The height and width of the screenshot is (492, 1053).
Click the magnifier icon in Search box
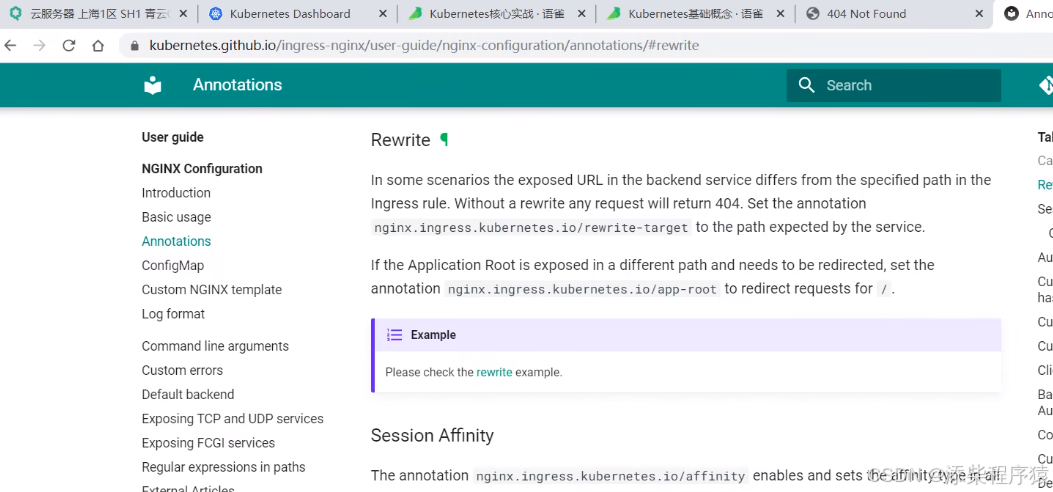[x=806, y=85]
